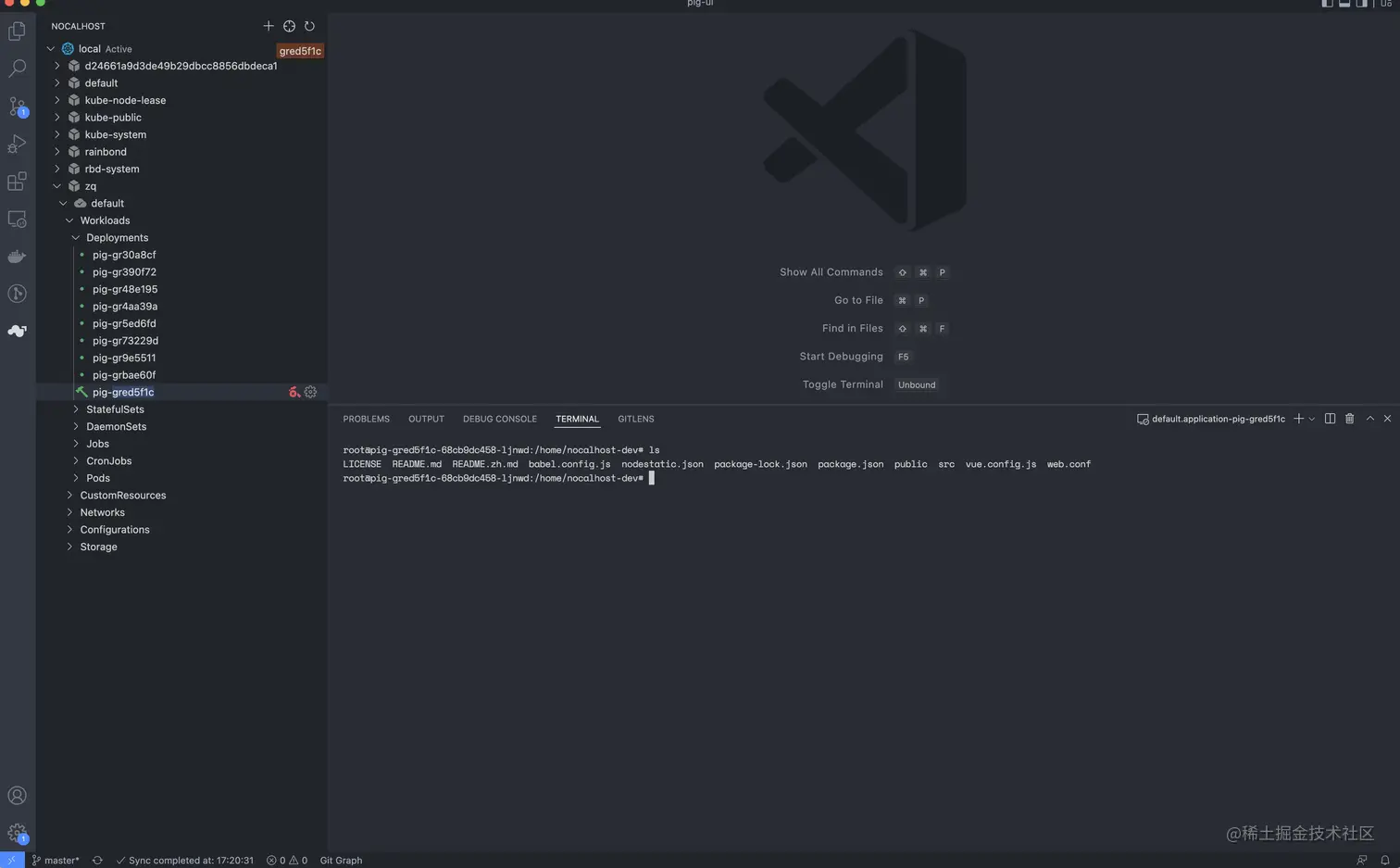1400x868 pixels.
Task: Collapse the Workloads node
Action: 69,220
